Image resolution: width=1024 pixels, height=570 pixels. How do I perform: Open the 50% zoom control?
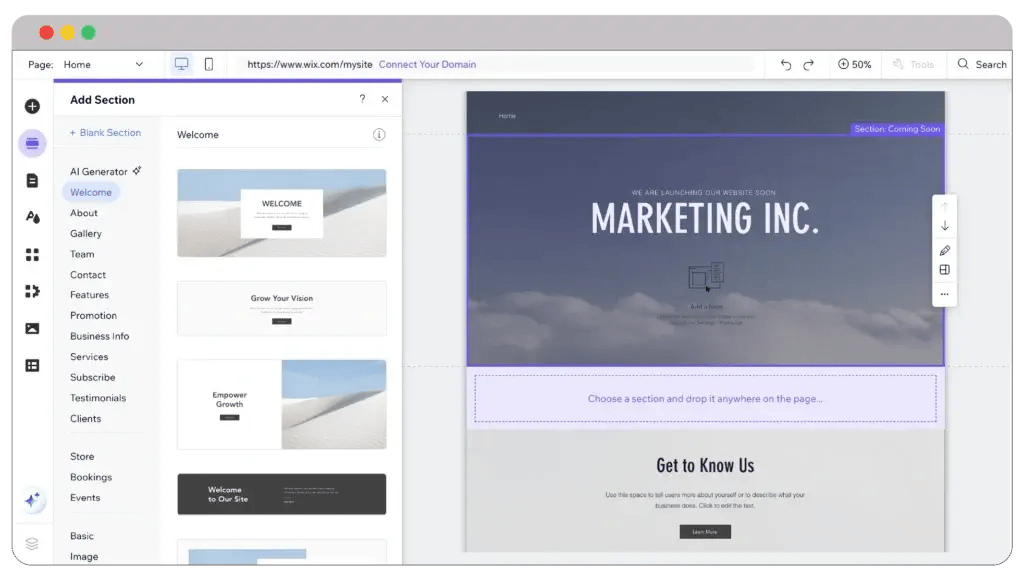[855, 64]
